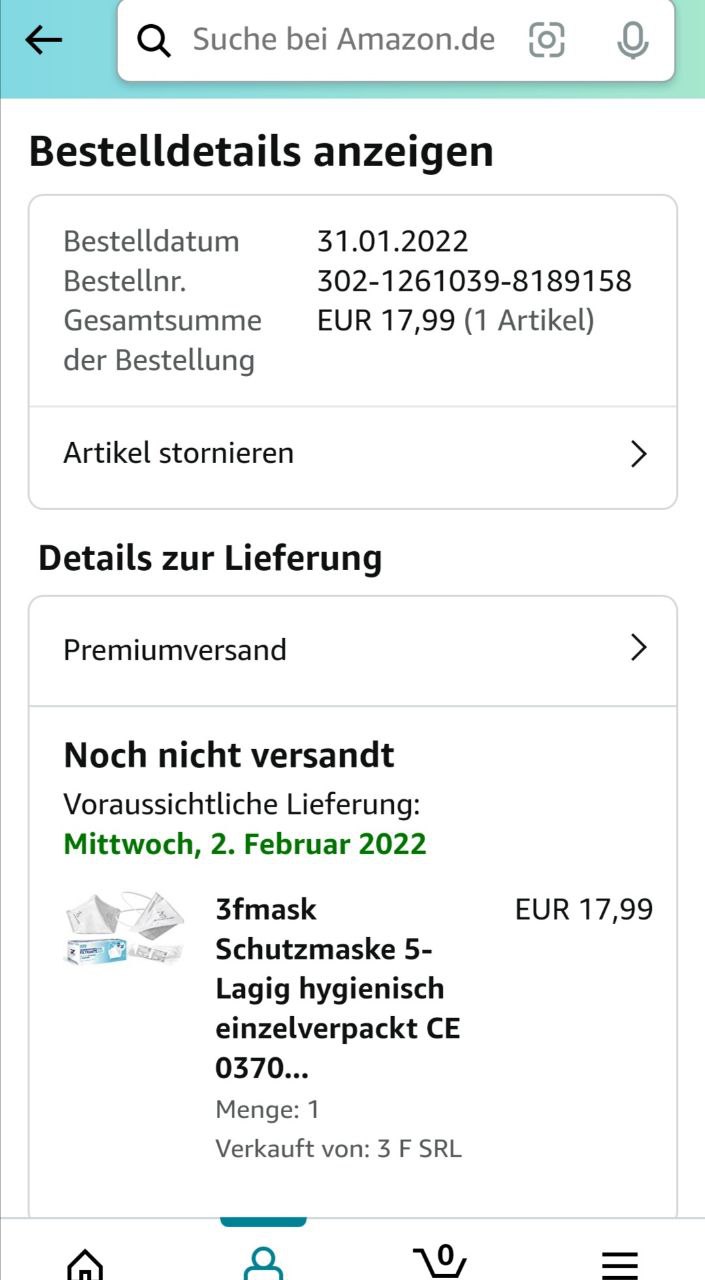This screenshot has height=1280, width=705.
Task: Tap the Noch nicht versandt status heading
Action: pos(229,755)
